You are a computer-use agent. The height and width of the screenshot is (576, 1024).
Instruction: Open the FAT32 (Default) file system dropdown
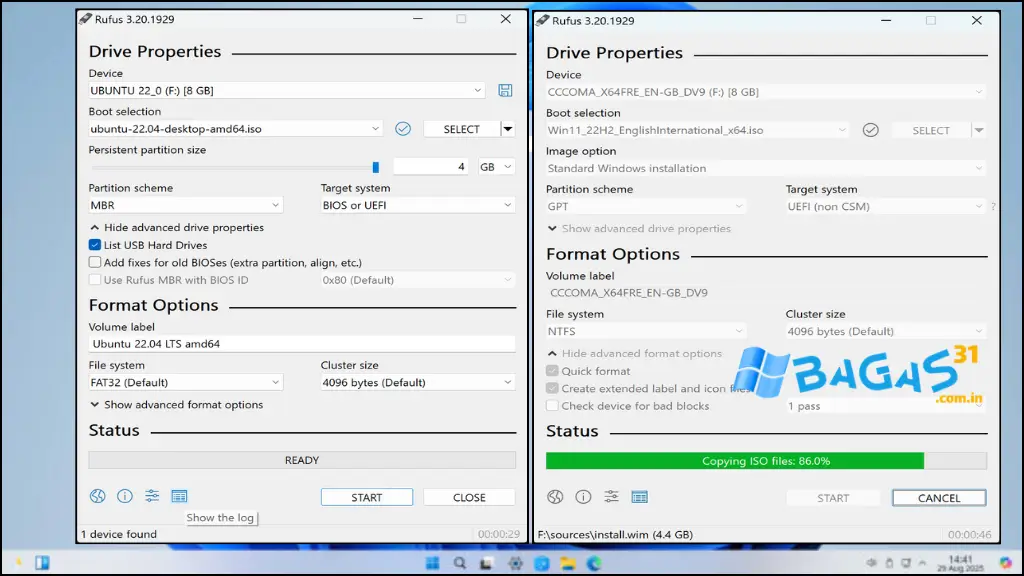[185, 383]
